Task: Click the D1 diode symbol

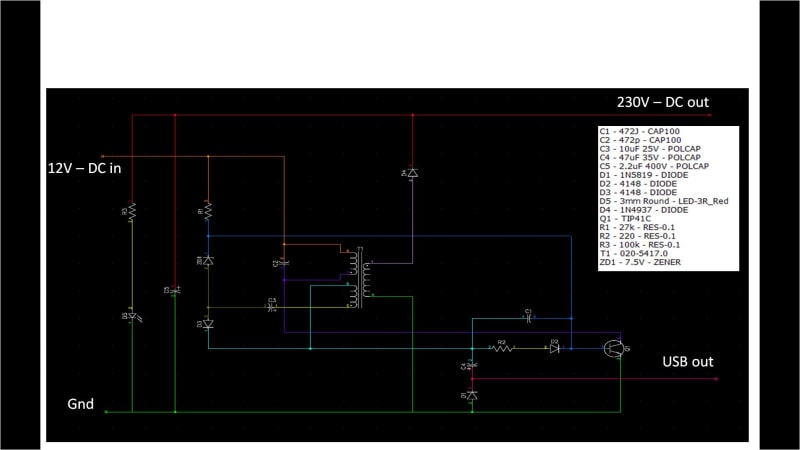Action: (472, 395)
